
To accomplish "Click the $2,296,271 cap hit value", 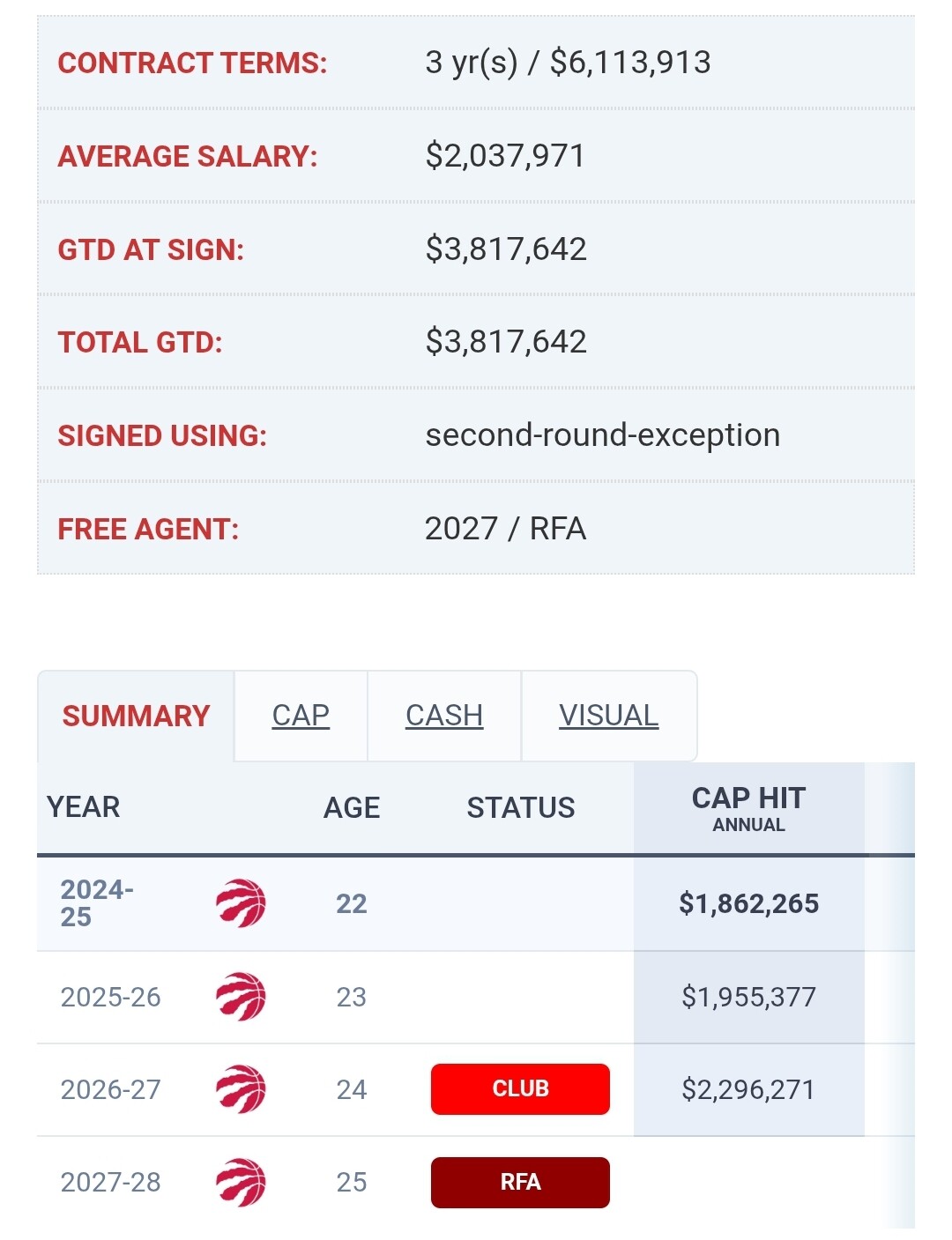I will (748, 1089).
